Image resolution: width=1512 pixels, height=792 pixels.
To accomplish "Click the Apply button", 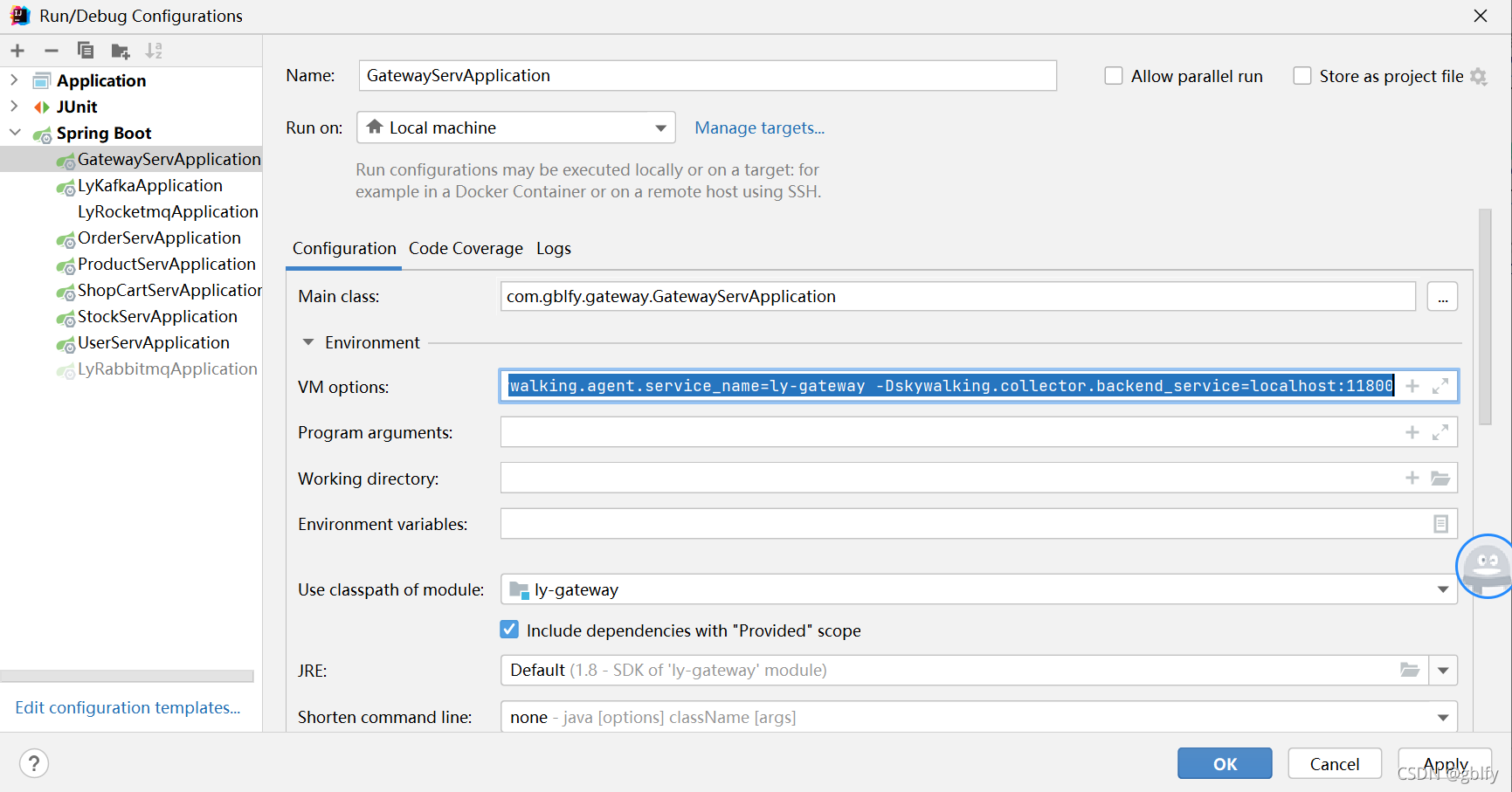I will 1446,764.
